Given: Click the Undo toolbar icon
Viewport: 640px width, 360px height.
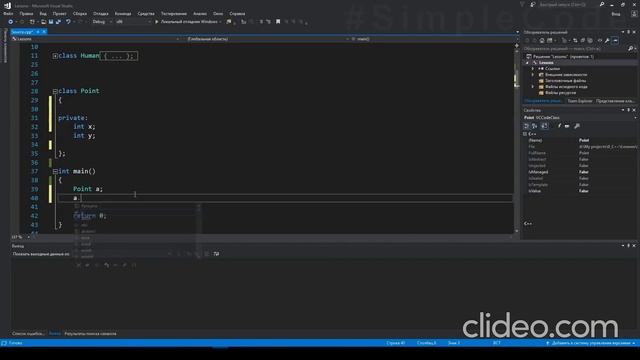Looking at the screenshot, I should (68, 22).
